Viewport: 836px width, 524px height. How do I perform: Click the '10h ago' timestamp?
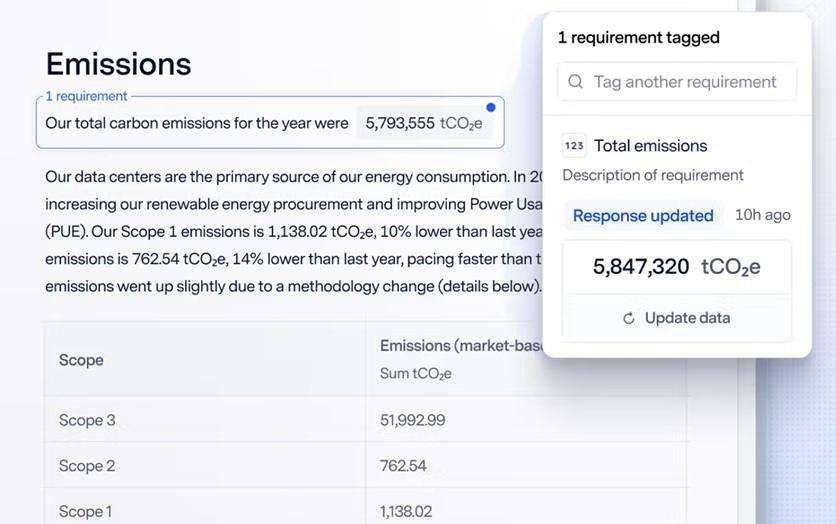click(x=762, y=215)
